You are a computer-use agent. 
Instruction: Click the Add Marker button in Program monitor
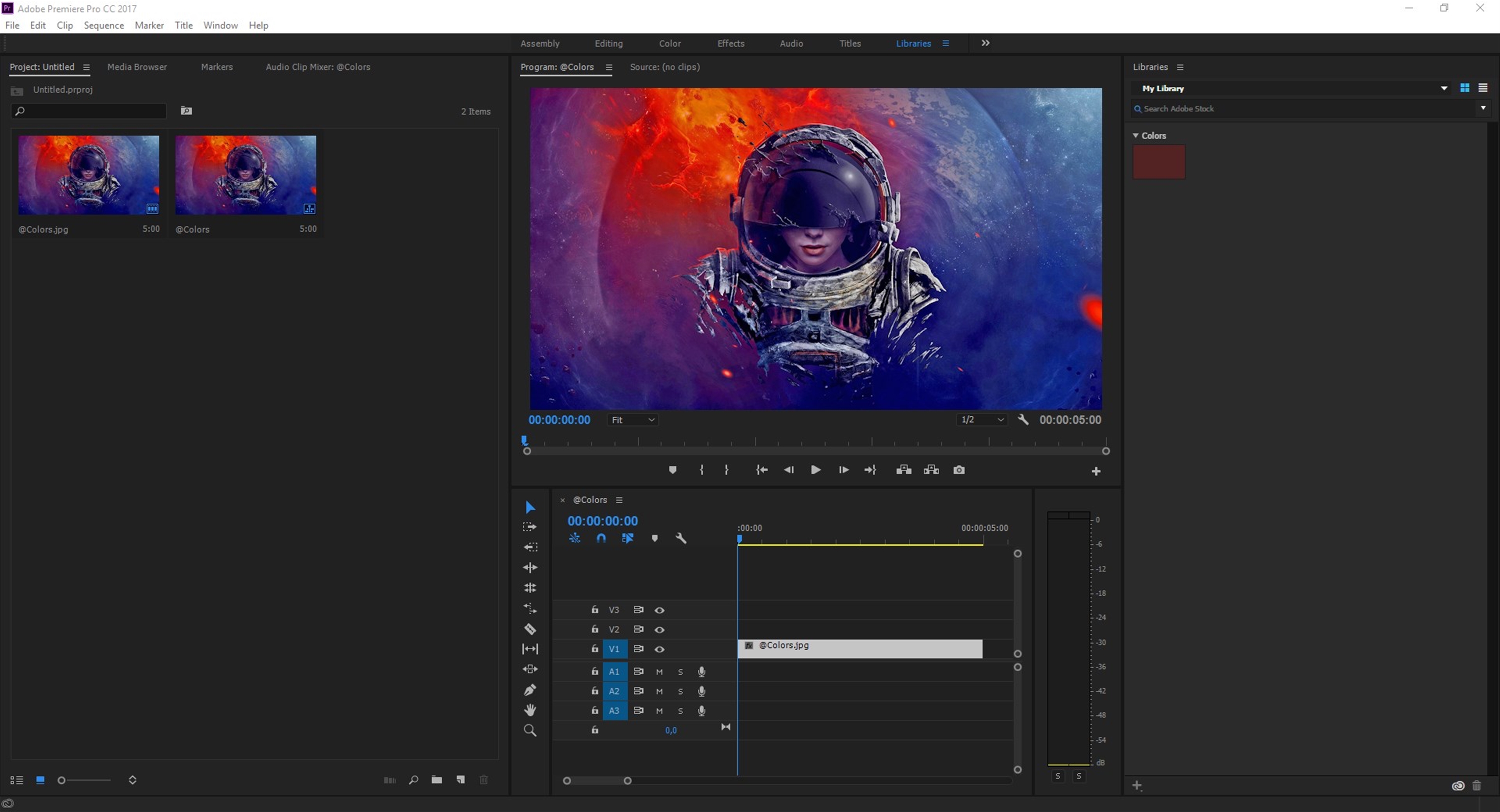tap(672, 470)
